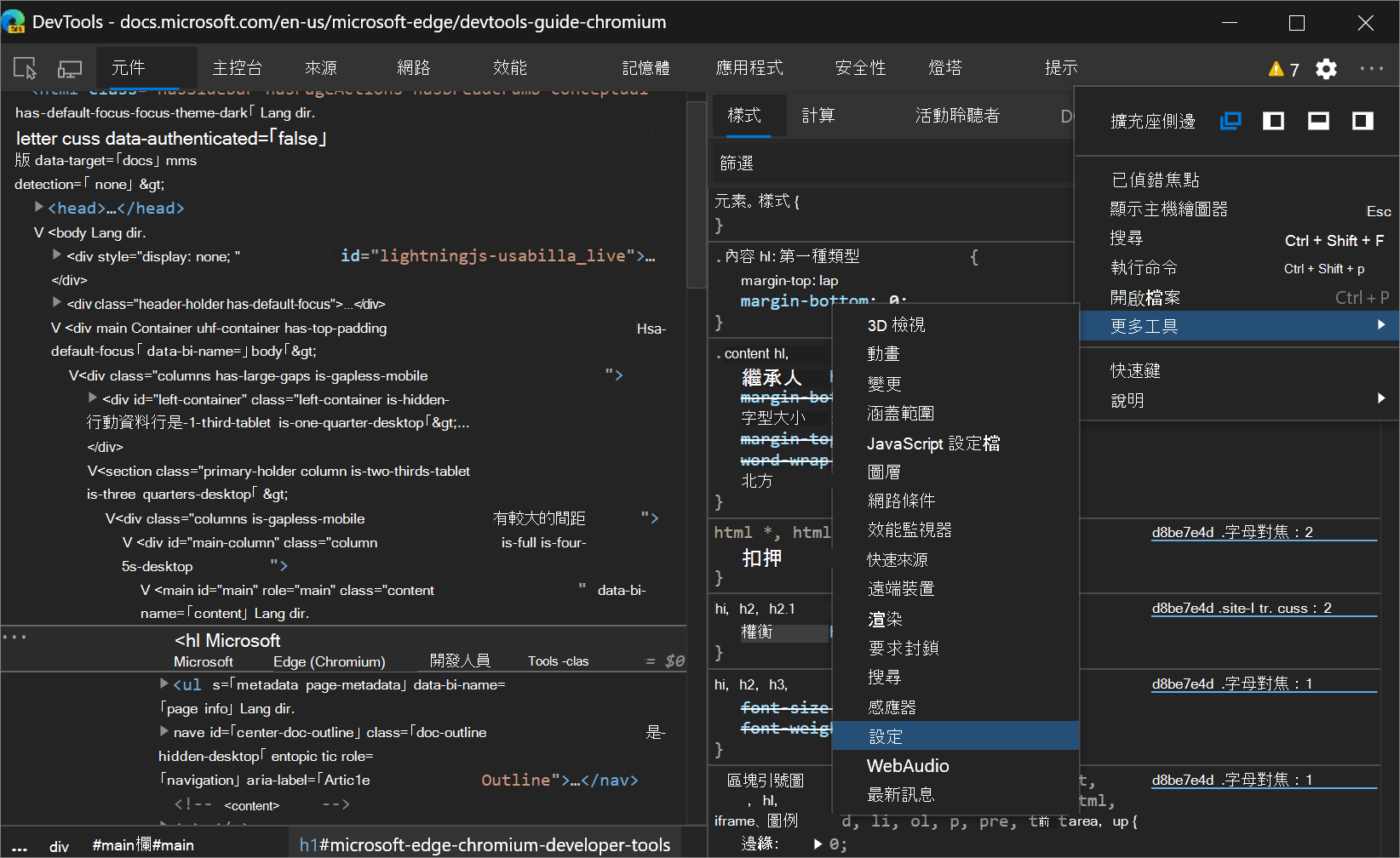
Task: Collapse the body element node
Action: (x=39, y=232)
